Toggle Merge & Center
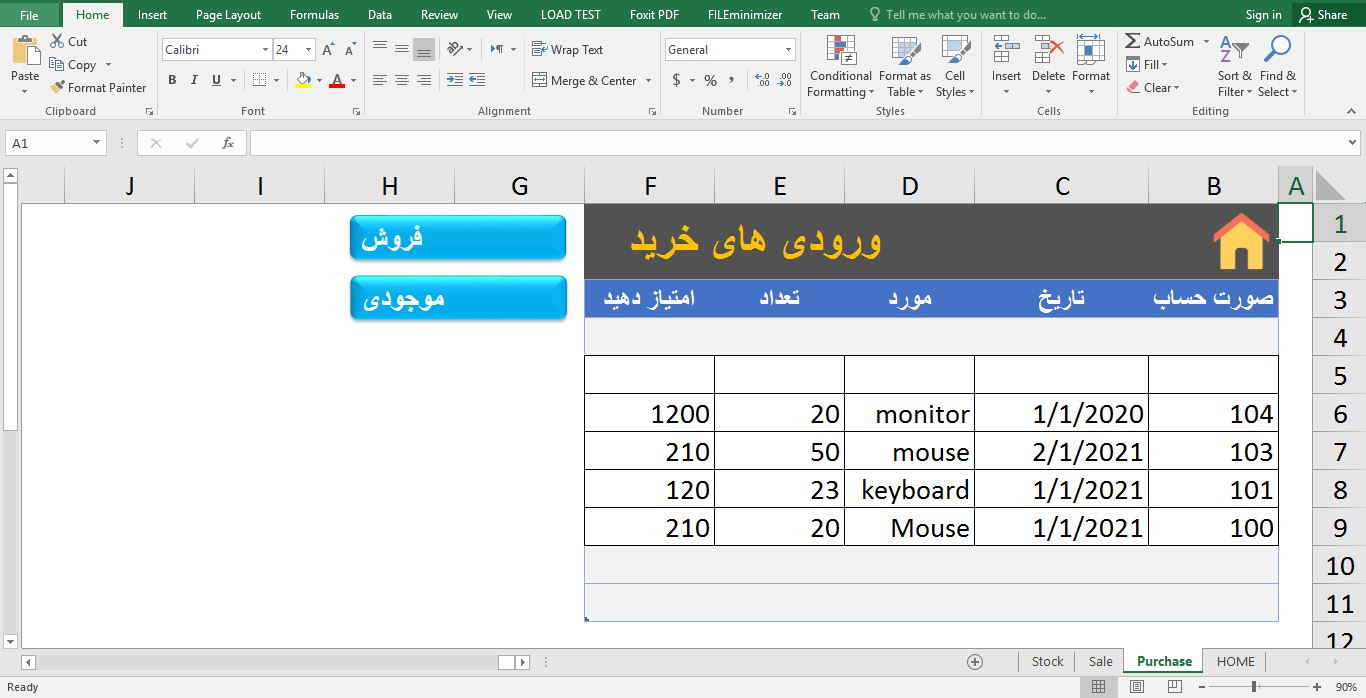The image size is (1366, 698). 585,80
